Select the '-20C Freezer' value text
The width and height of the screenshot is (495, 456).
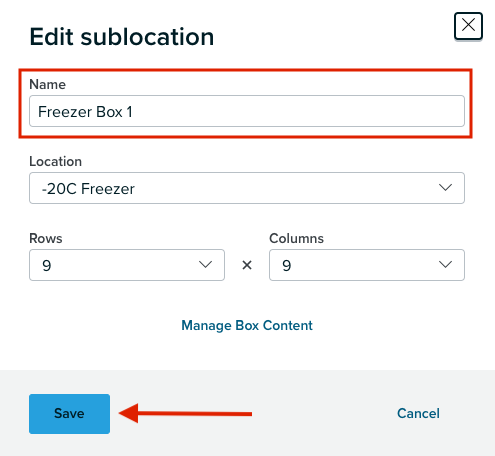pyautogui.click(x=88, y=189)
